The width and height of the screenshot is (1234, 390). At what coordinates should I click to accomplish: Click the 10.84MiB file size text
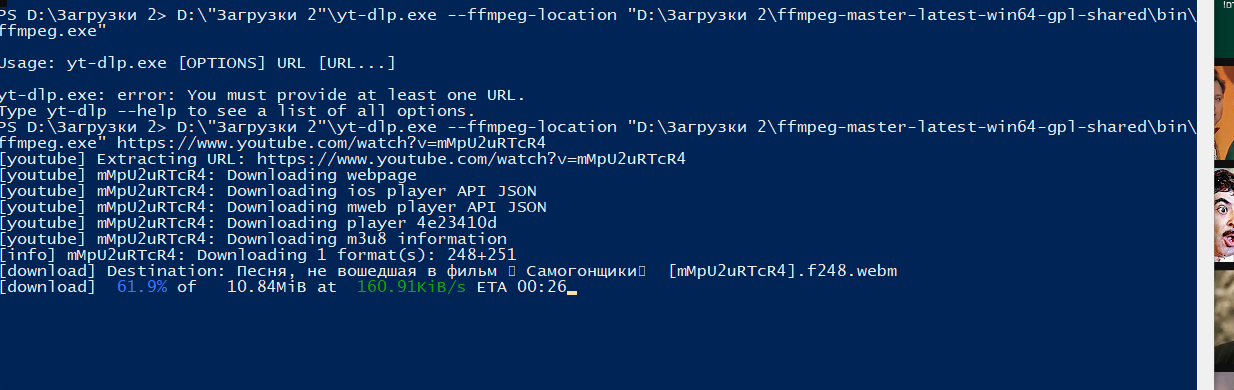click(x=267, y=287)
